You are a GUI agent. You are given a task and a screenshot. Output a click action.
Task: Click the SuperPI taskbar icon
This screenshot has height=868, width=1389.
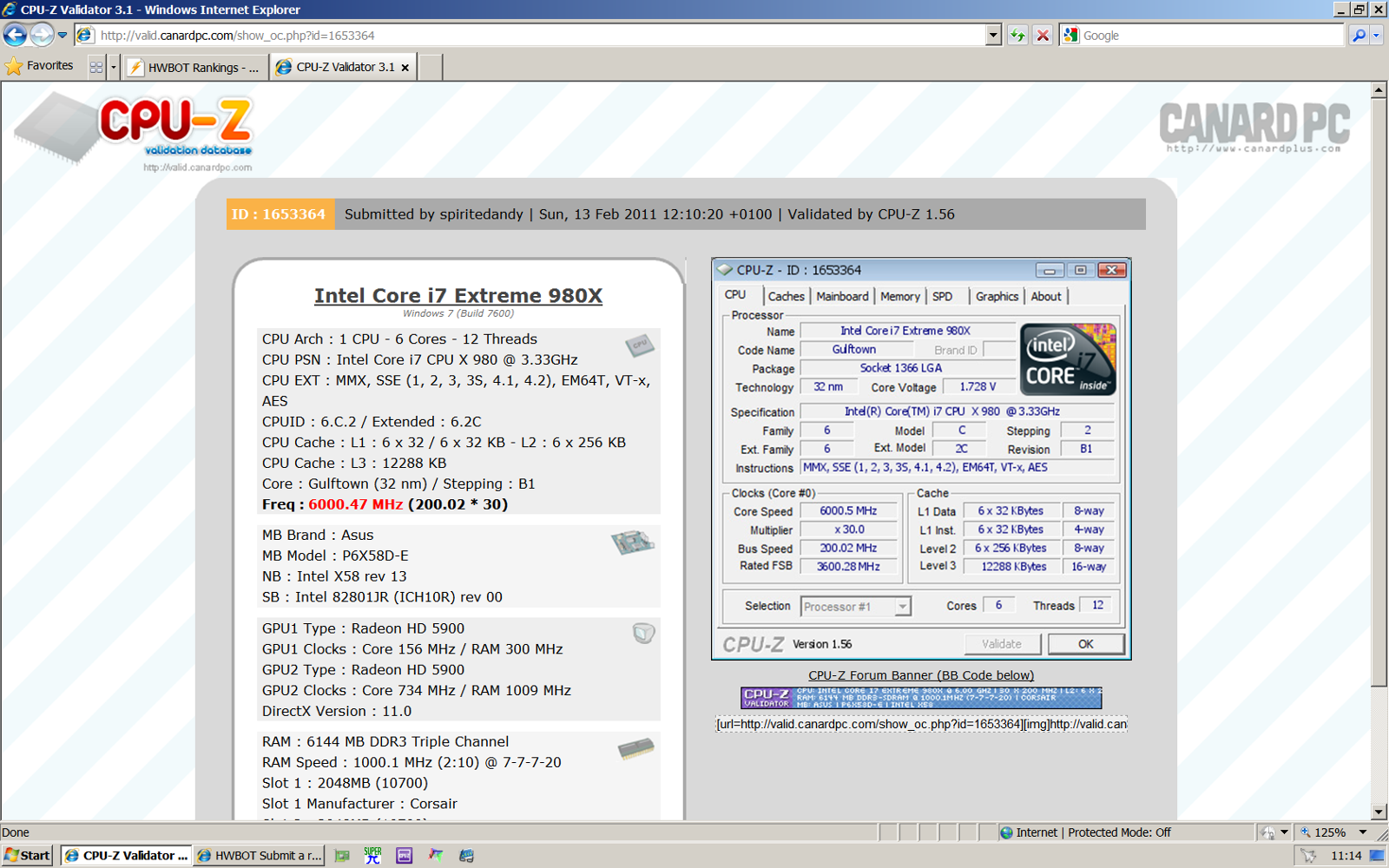tap(373, 855)
